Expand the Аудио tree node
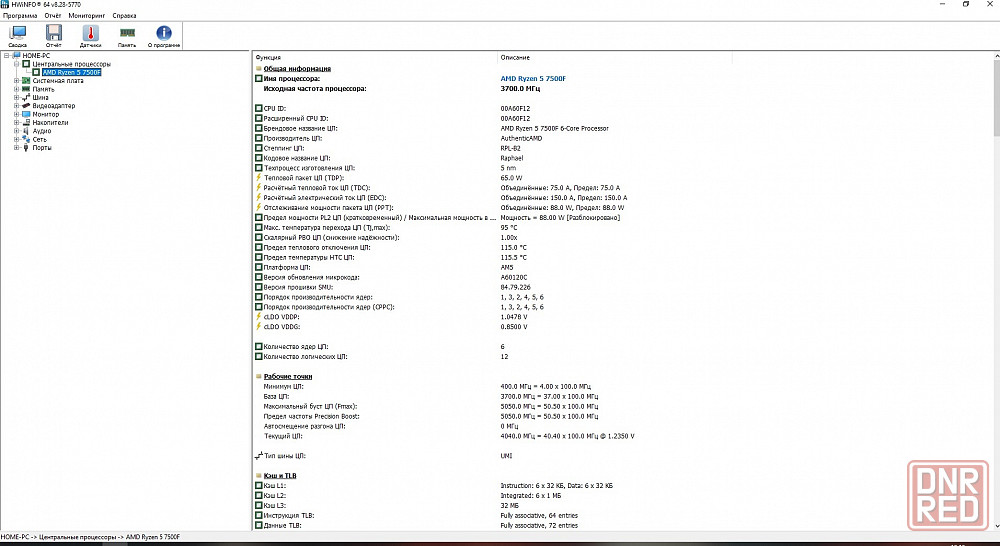This screenshot has width=1000, height=546. tap(17, 131)
